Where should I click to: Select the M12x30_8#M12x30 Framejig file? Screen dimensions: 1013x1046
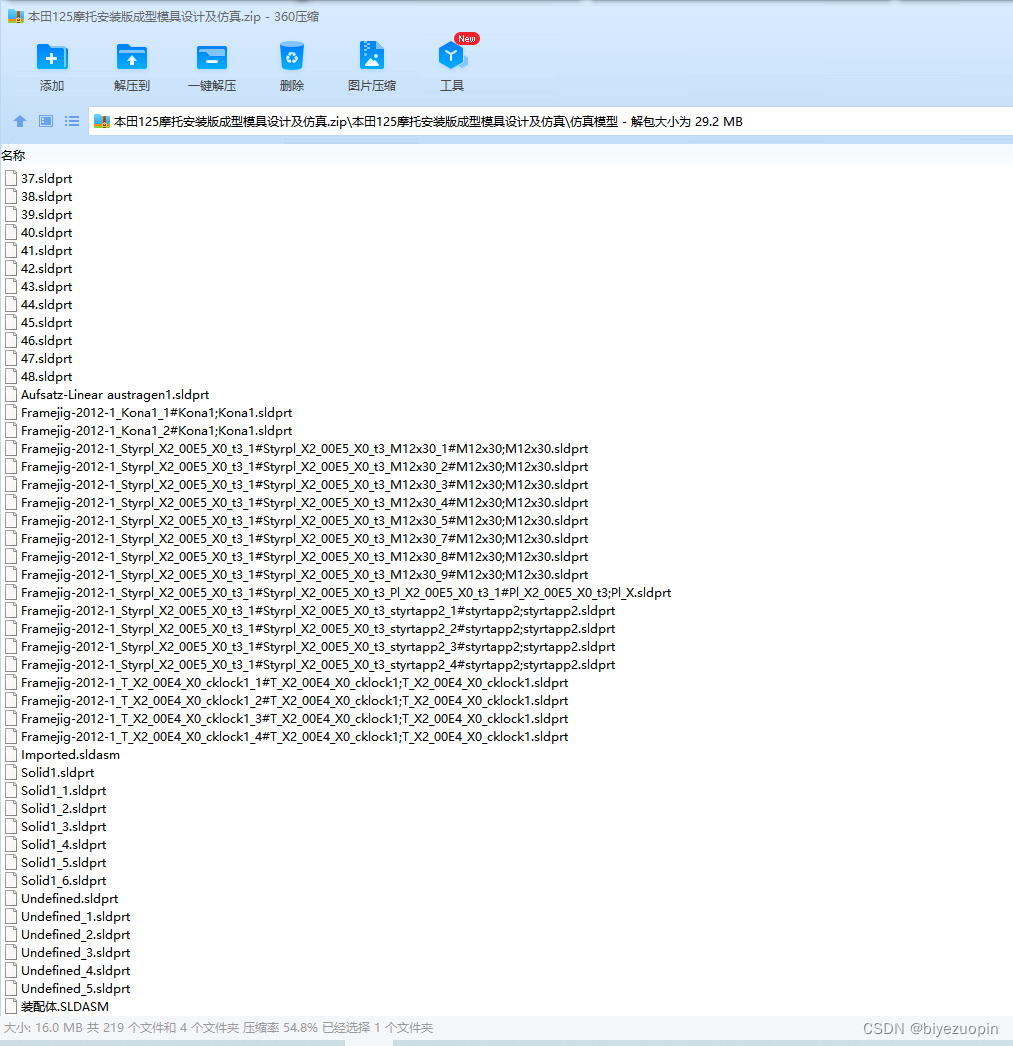point(304,557)
